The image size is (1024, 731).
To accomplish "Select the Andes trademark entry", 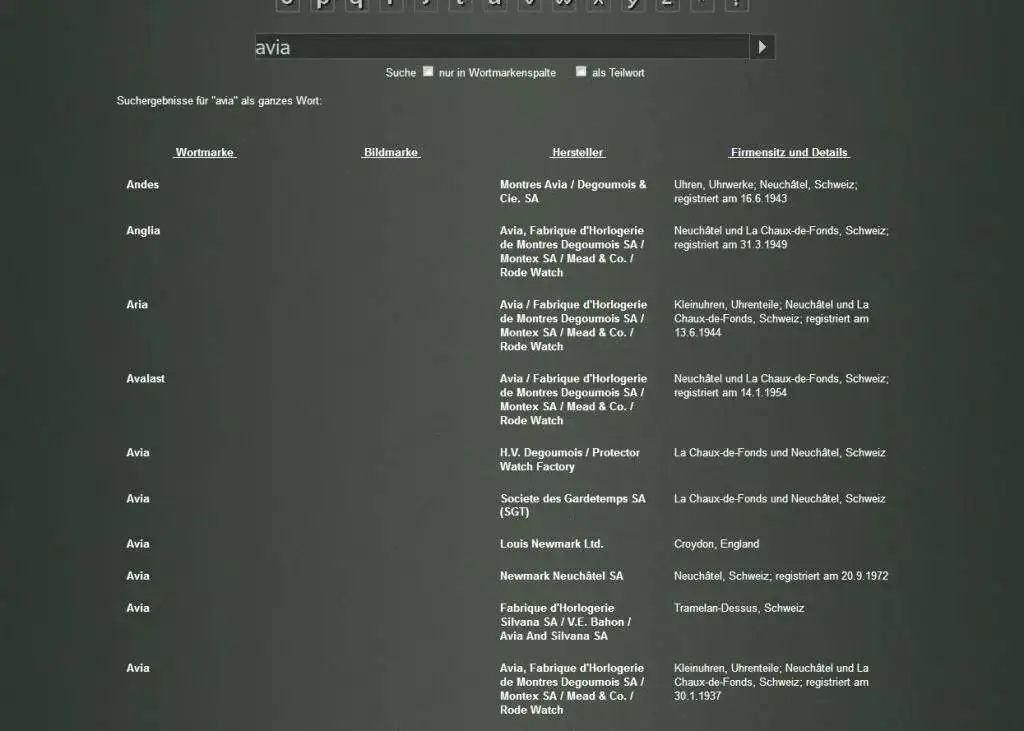I will click(142, 184).
